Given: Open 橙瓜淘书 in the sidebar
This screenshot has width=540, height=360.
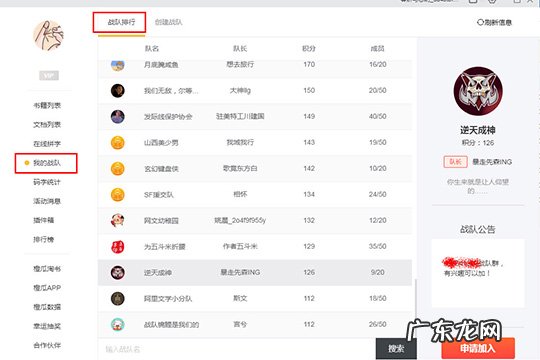Looking at the screenshot, I should (x=47, y=269).
